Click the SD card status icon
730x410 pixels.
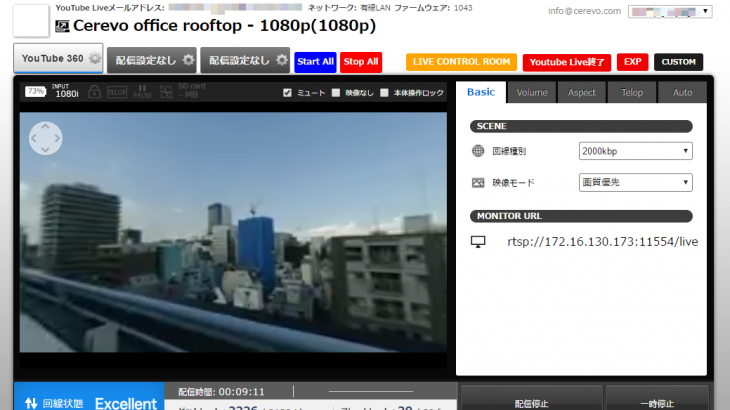(166, 92)
